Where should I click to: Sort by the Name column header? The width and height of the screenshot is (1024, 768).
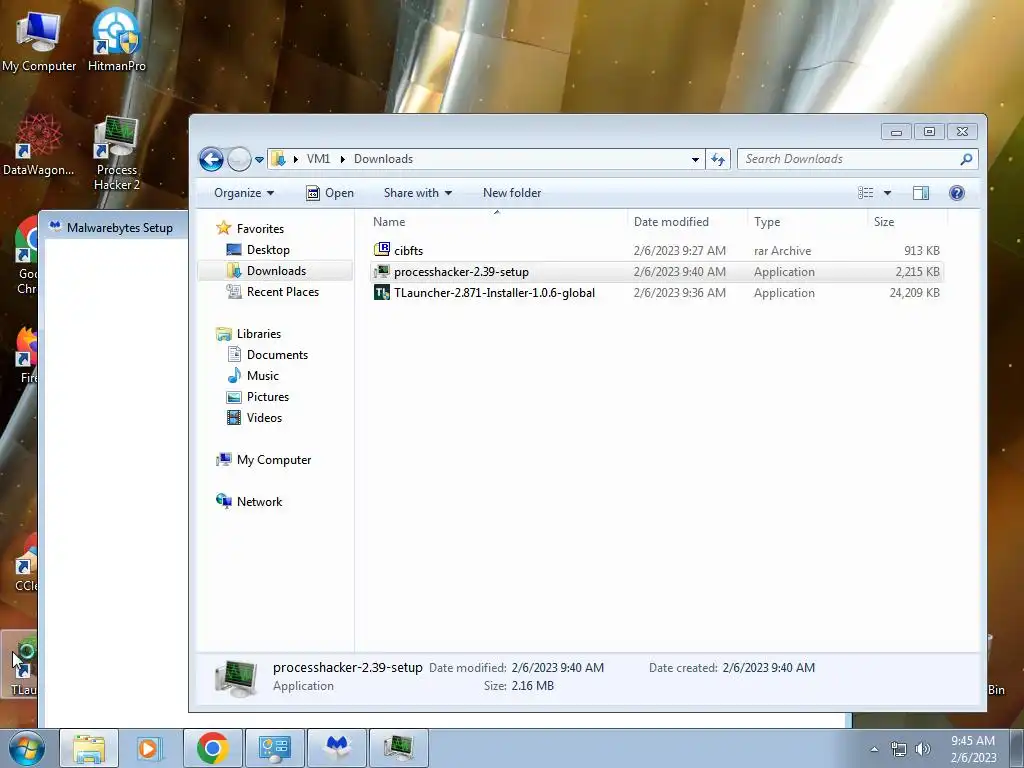(496, 222)
